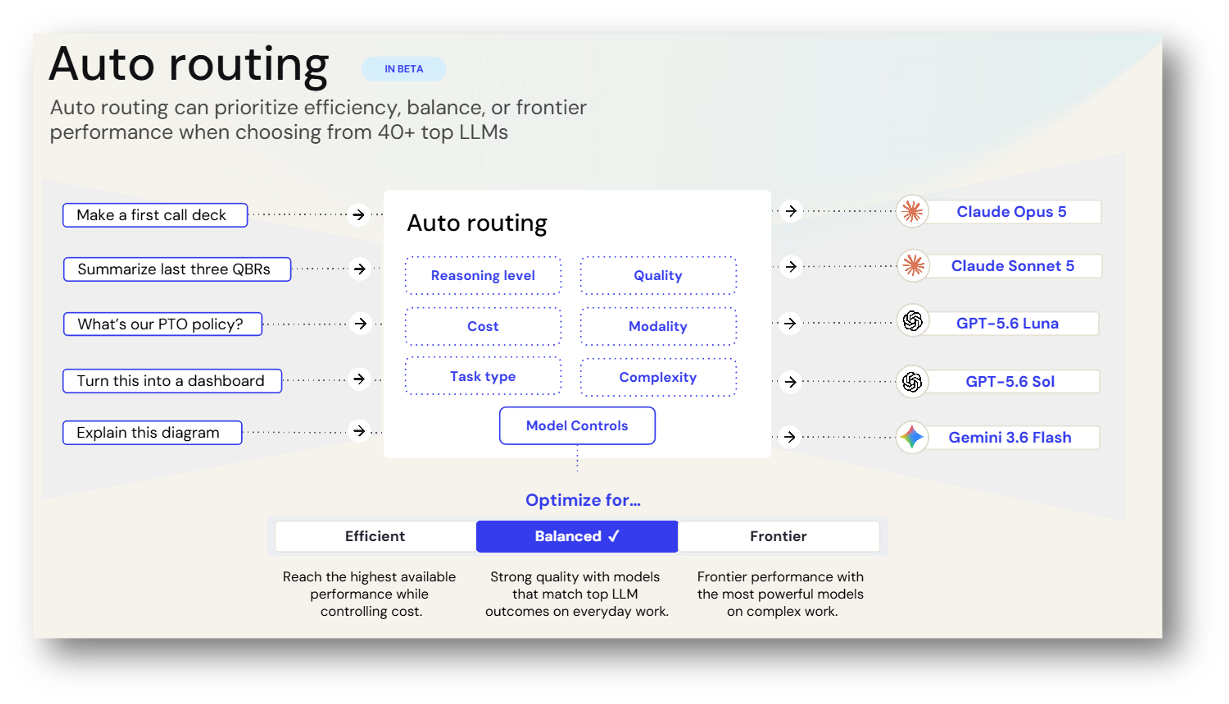1229x704 pixels.
Task: Select the 'What's our PTO policy?' prompt
Action: pos(163,324)
